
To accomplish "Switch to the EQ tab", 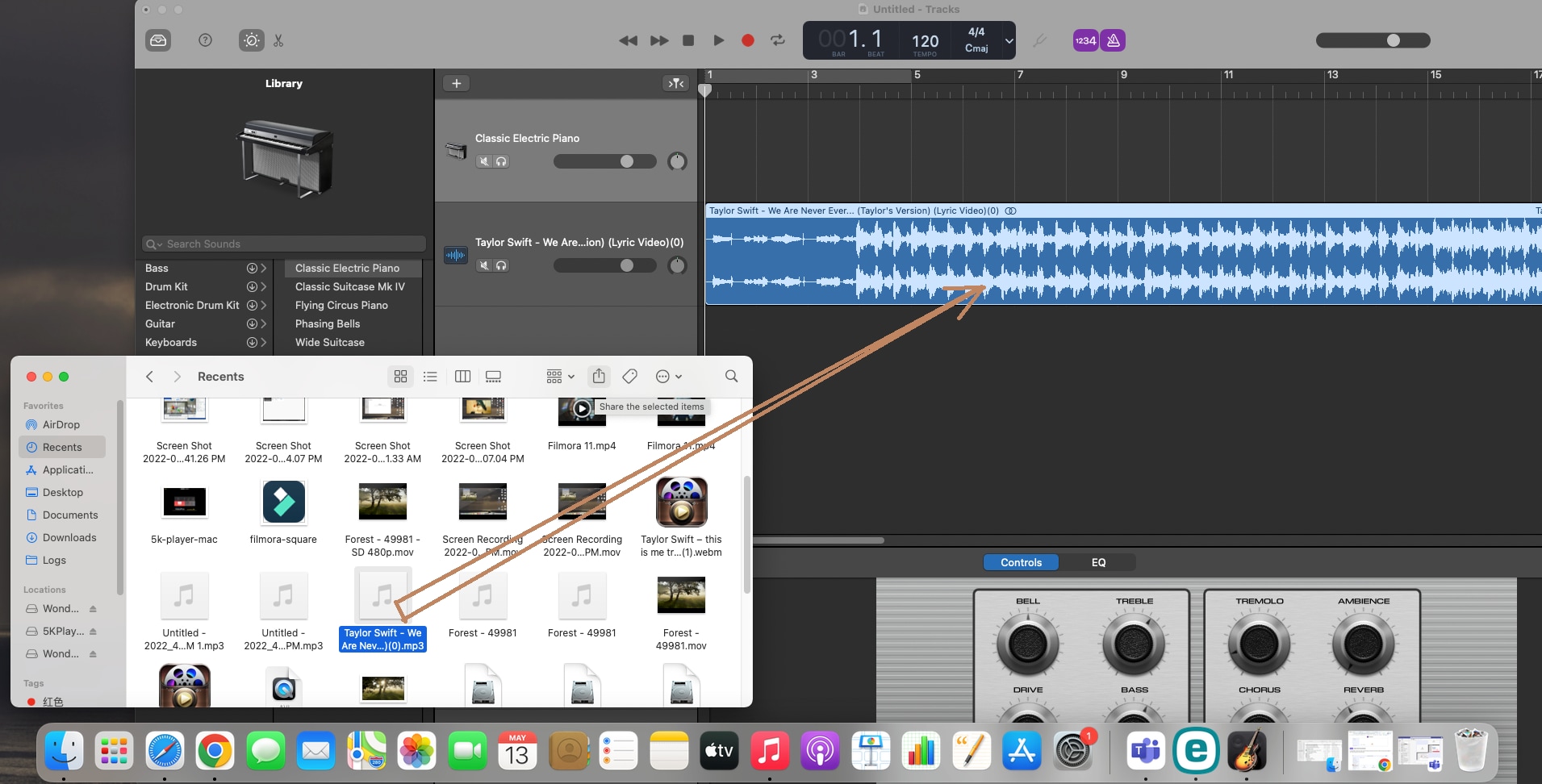I will pos(1098,562).
